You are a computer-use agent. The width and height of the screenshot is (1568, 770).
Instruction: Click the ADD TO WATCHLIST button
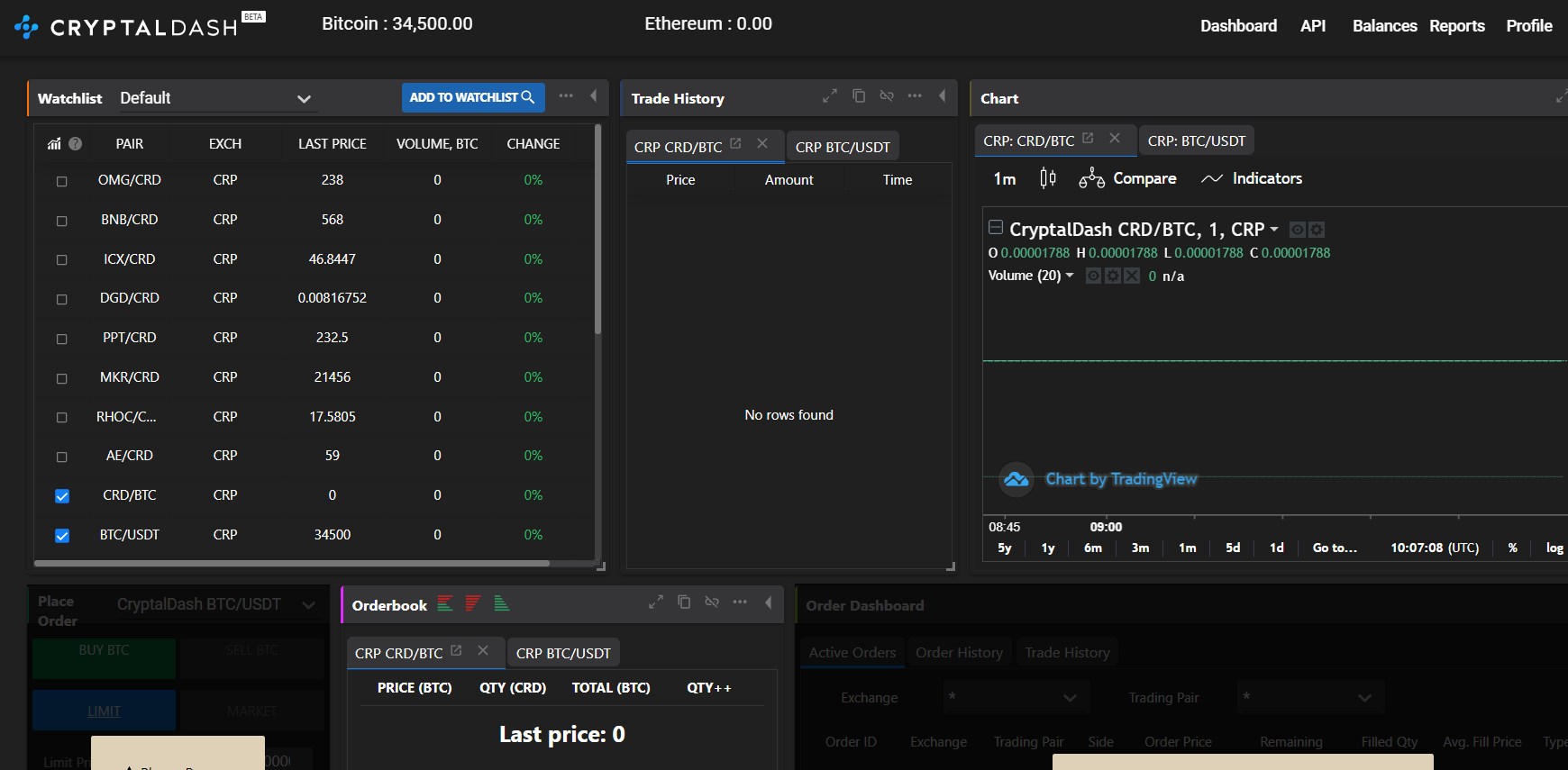point(471,97)
